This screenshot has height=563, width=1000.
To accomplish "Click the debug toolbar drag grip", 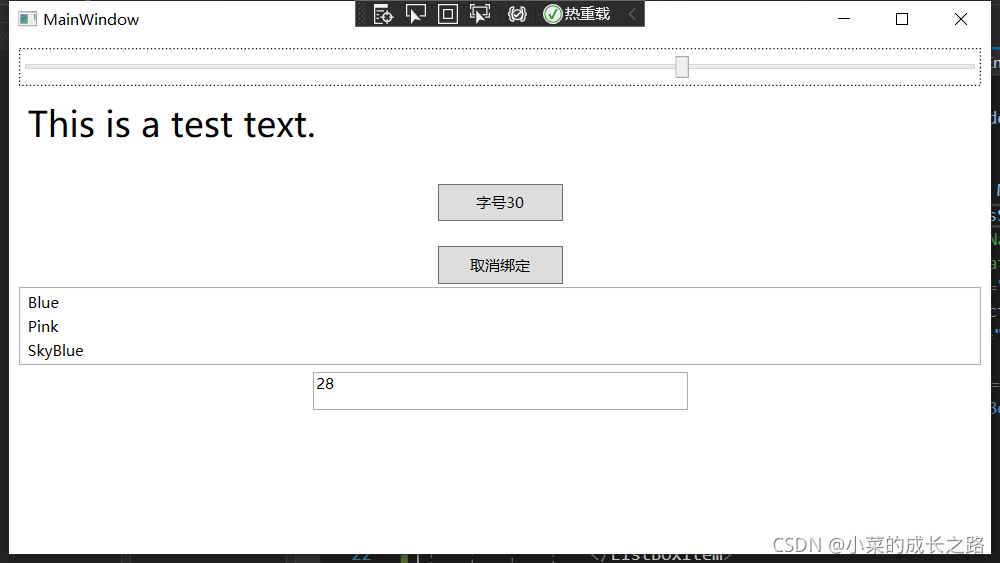I will (362, 14).
